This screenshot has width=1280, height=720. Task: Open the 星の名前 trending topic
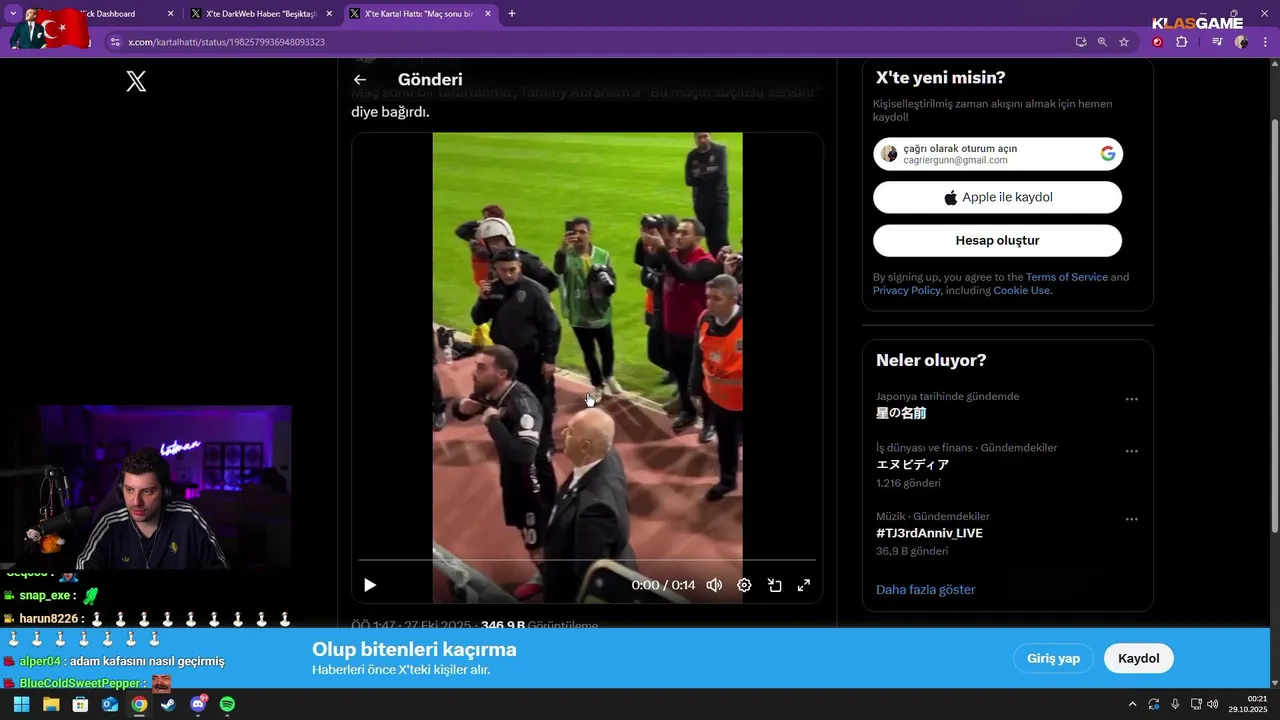click(x=901, y=413)
